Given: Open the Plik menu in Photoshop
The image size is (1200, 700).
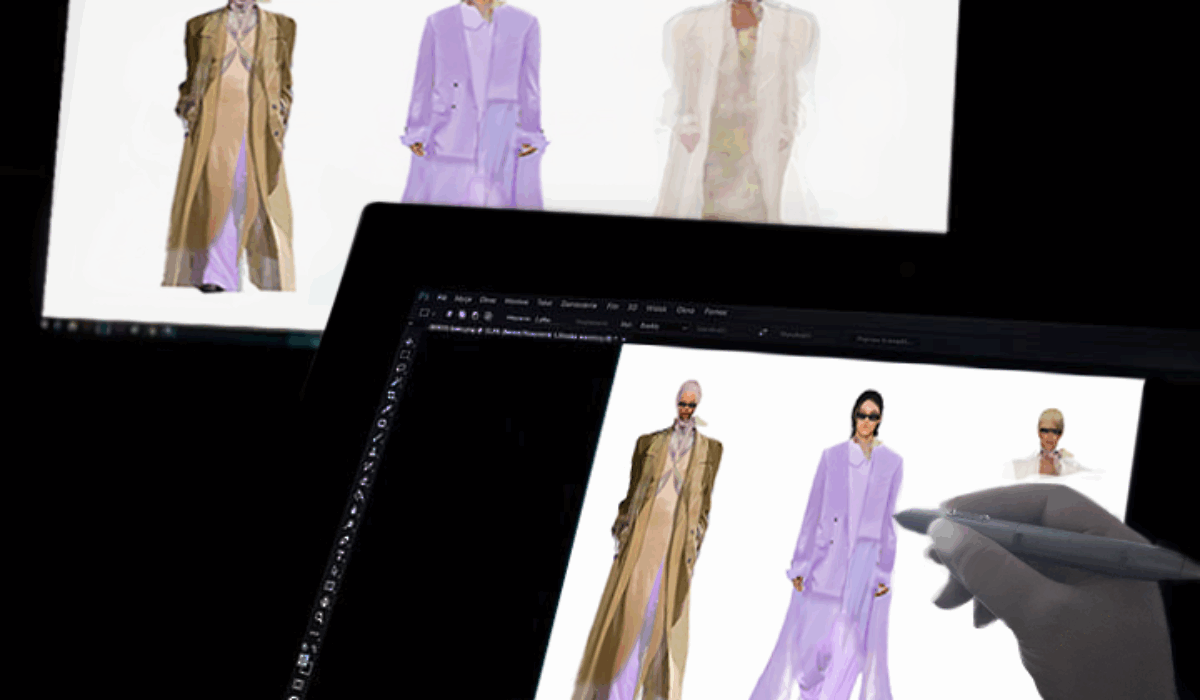Looking at the screenshot, I should (x=441, y=298).
